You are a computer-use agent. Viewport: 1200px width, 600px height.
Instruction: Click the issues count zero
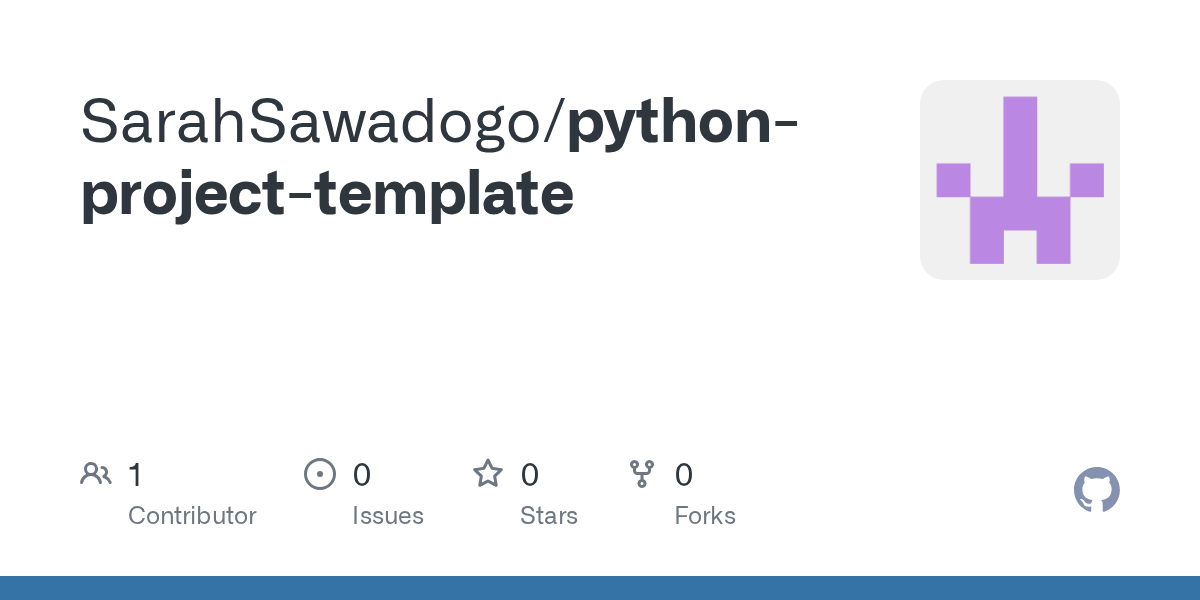pos(361,475)
